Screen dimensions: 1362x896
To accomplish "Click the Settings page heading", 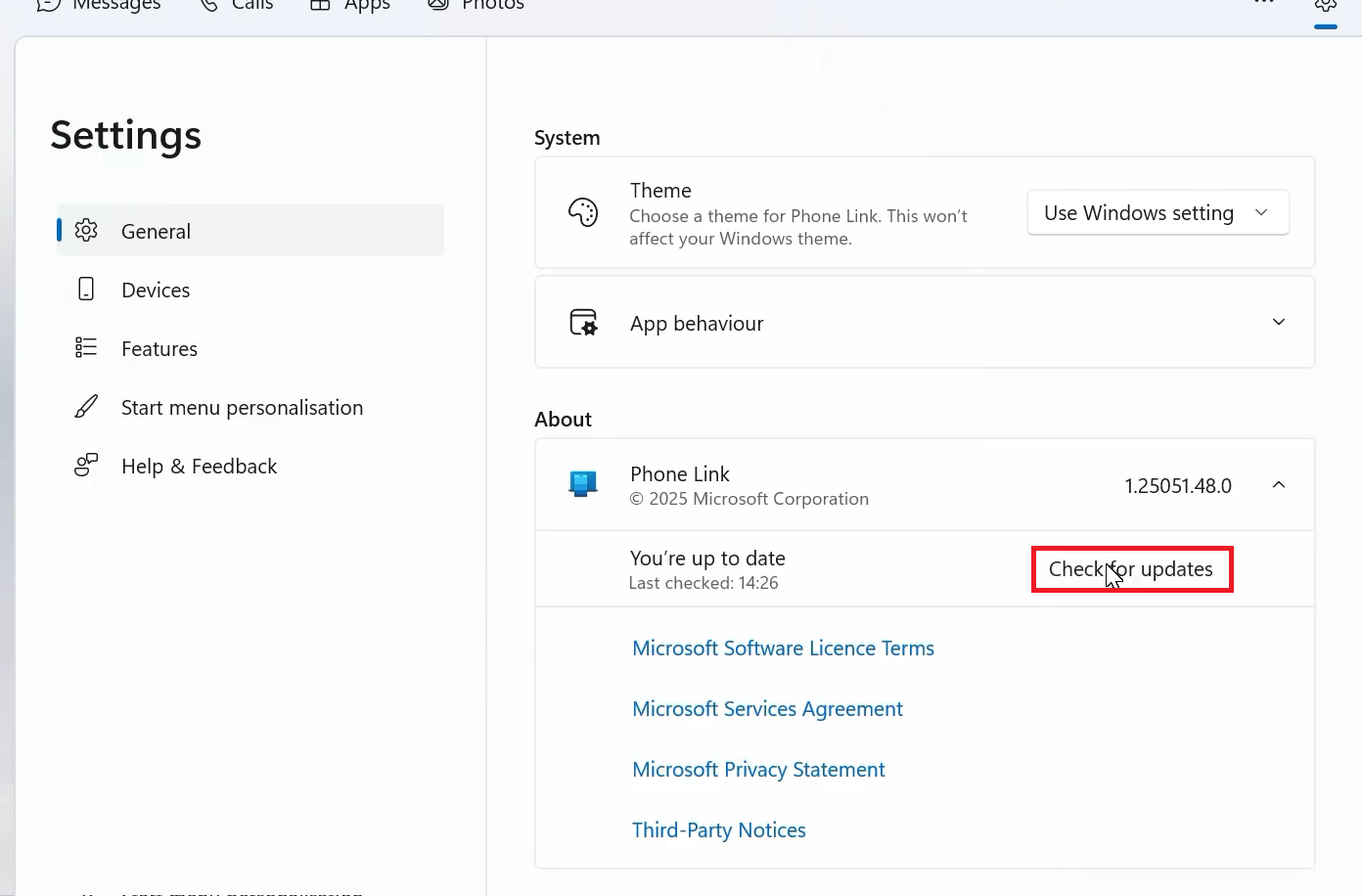I will point(125,135).
